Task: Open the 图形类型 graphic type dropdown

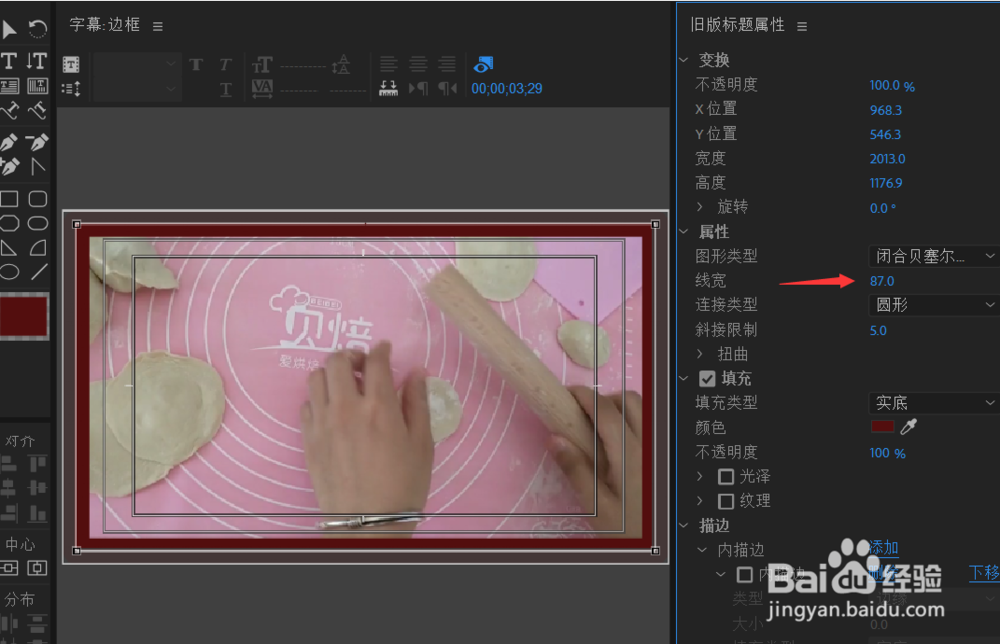Action: 934,256
